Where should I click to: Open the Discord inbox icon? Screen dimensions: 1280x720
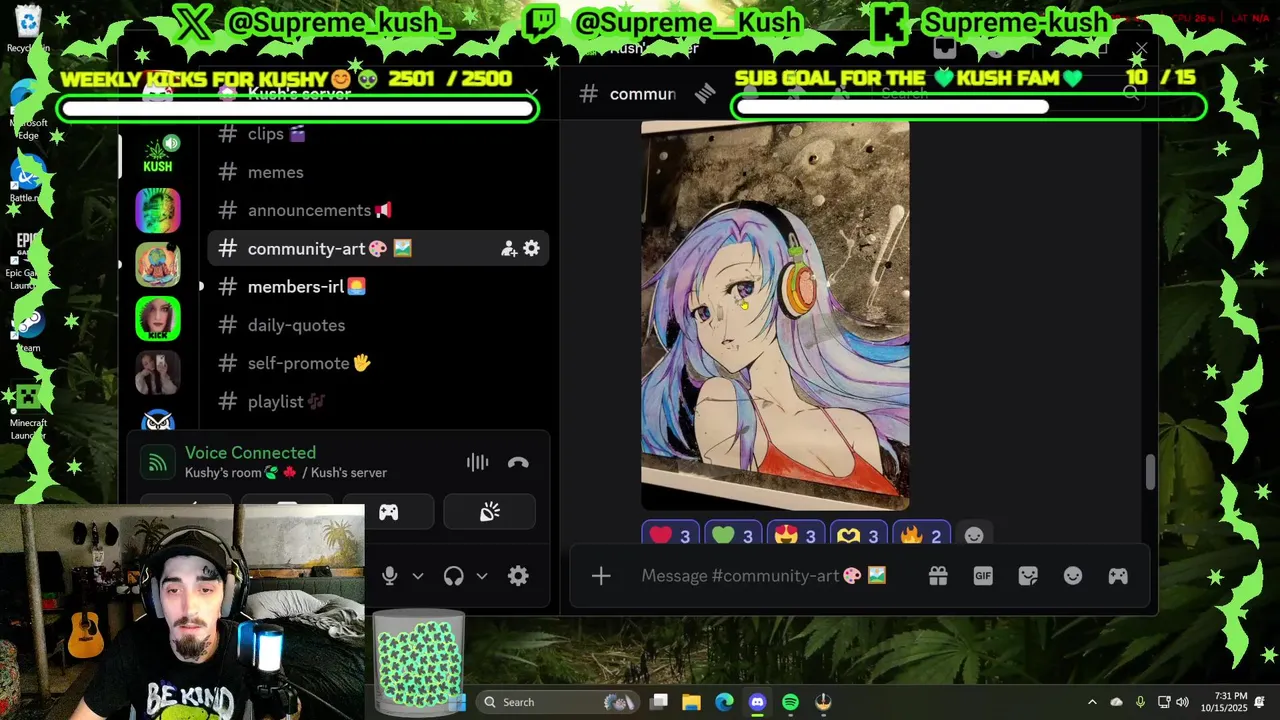click(945, 48)
